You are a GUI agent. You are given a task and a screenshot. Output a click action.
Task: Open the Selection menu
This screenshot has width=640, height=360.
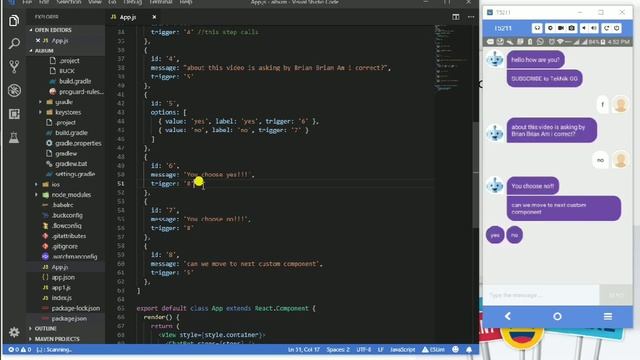coord(69,2)
